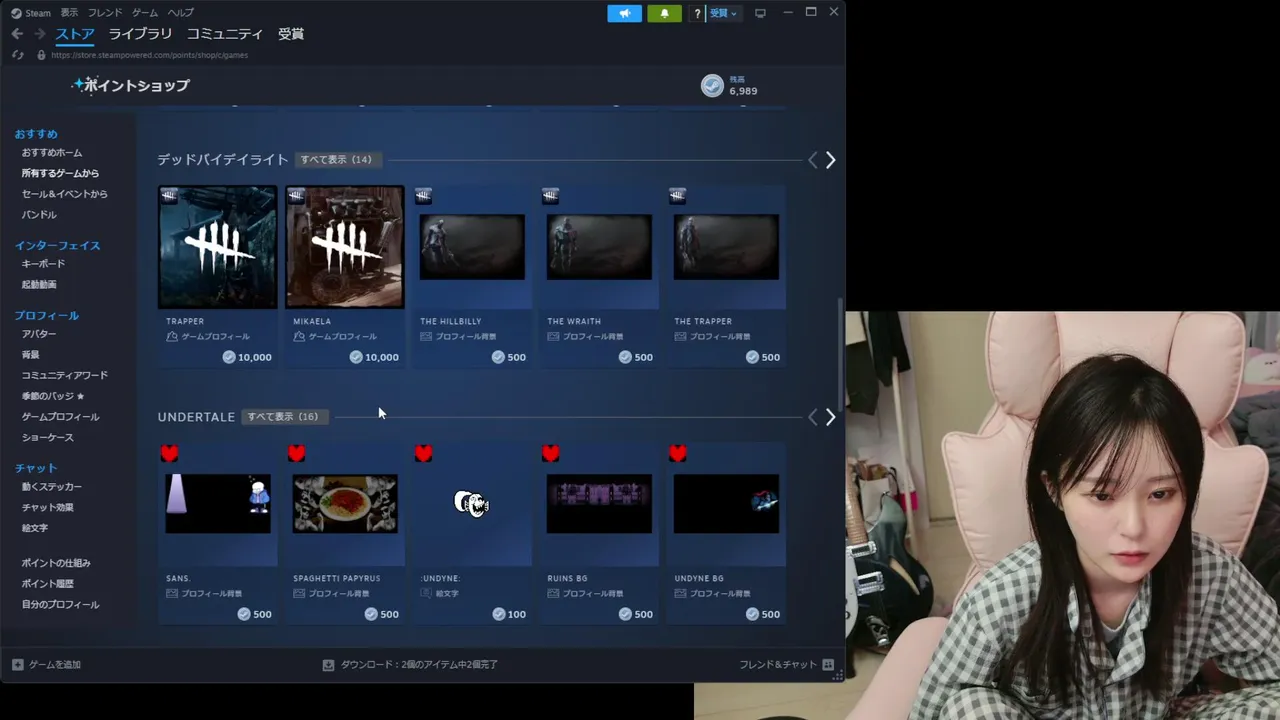Select 所有するゲームから in sidebar
The height and width of the screenshot is (720, 1280).
pyautogui.click(x=60, y=174)
